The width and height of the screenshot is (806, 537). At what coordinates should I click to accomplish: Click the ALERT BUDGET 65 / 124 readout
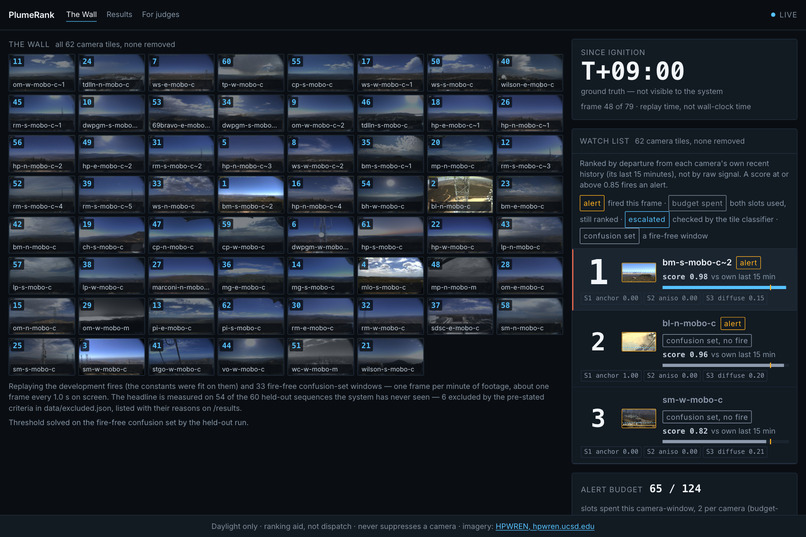click(641, 489)
